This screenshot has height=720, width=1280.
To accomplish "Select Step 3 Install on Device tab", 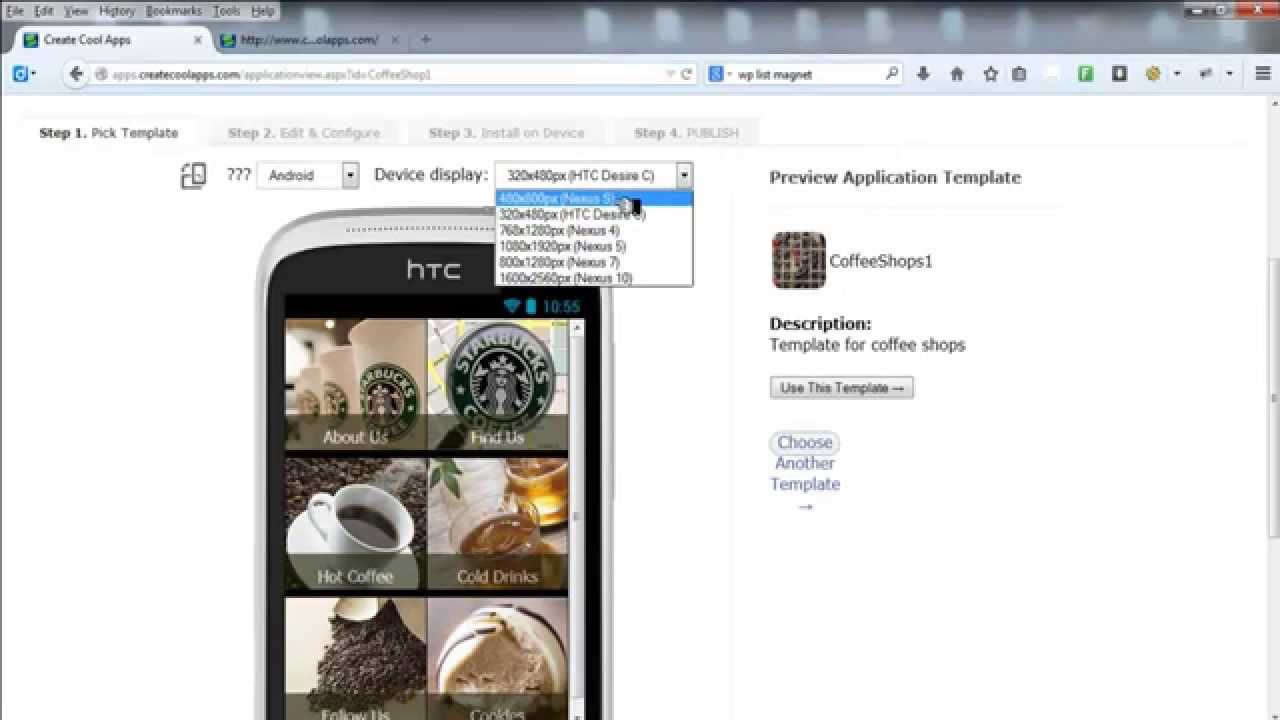I will [x=506, y=133].
